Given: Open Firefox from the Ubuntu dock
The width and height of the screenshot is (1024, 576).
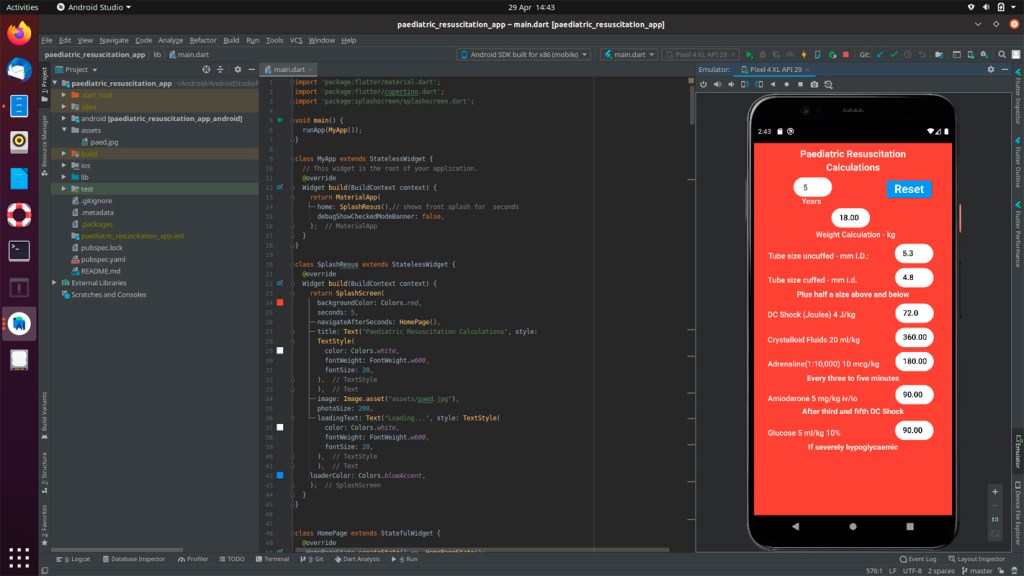Looking at the screenshot, I should [x=19, y=33].
